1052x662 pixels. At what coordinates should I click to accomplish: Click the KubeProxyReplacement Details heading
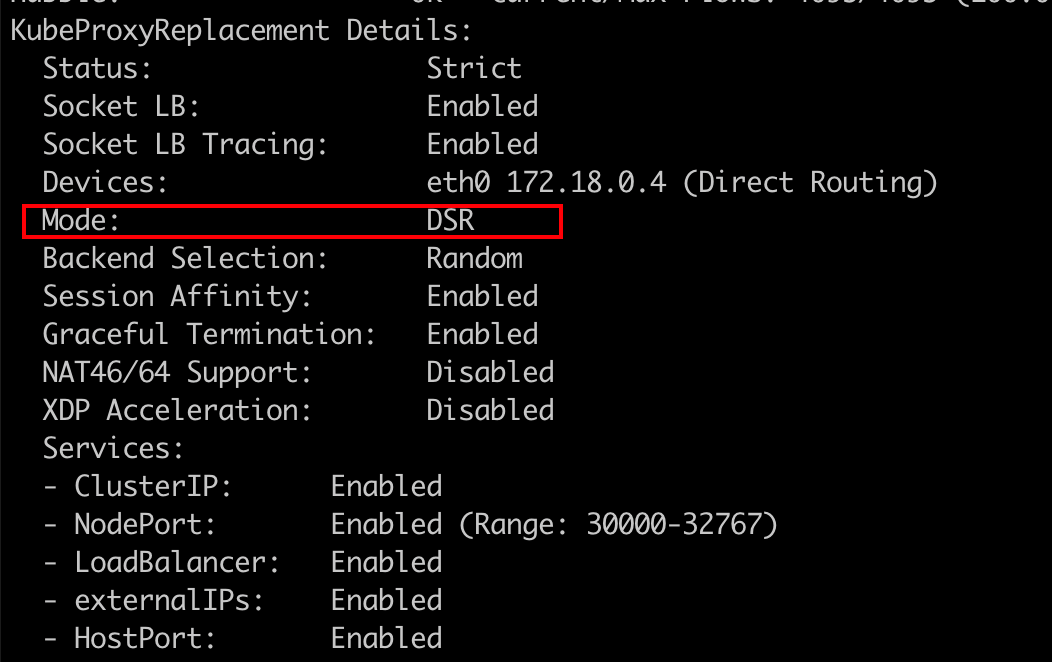(x=240, y=30)
